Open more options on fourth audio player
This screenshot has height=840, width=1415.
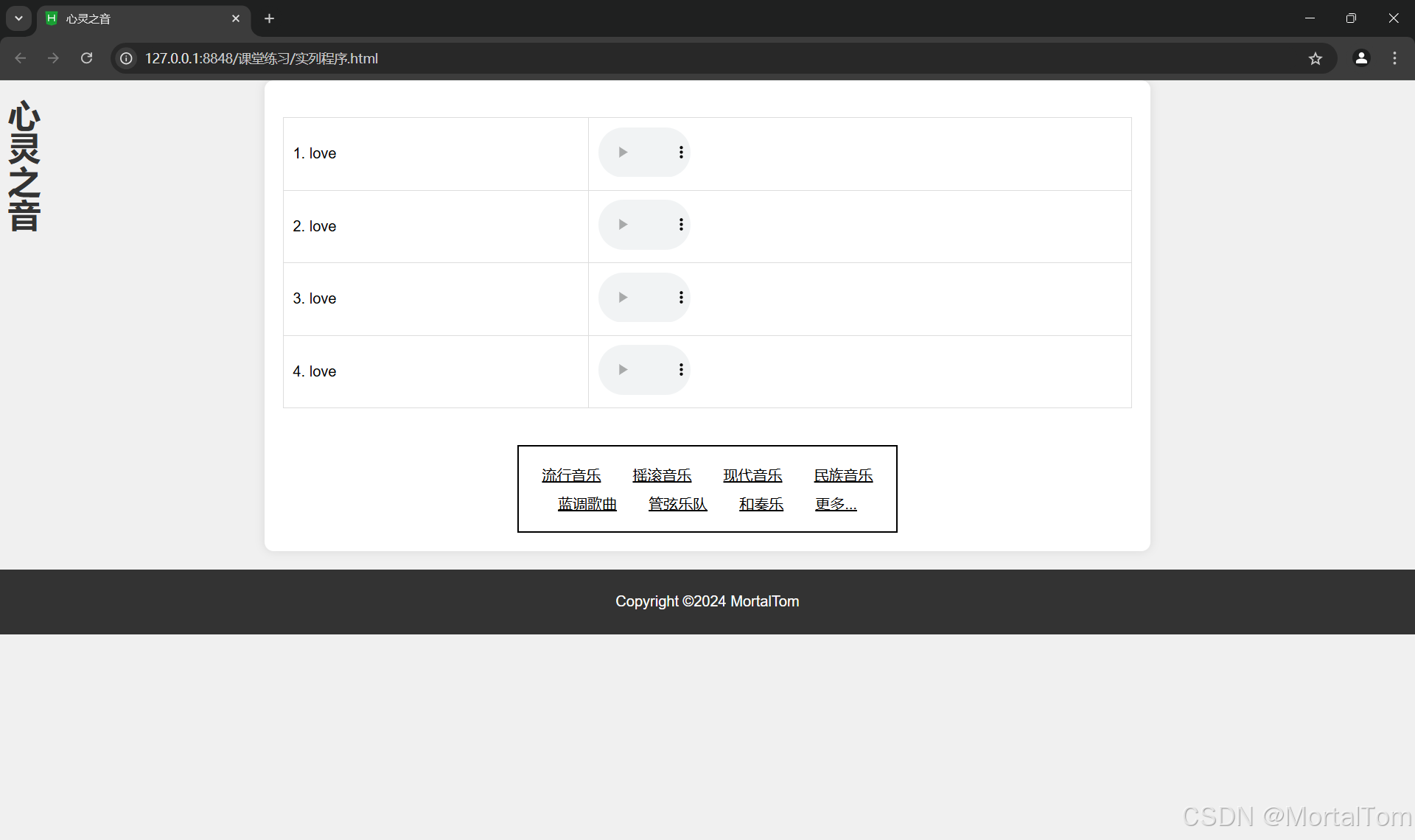pyautogui.click(x=681, y=370)
